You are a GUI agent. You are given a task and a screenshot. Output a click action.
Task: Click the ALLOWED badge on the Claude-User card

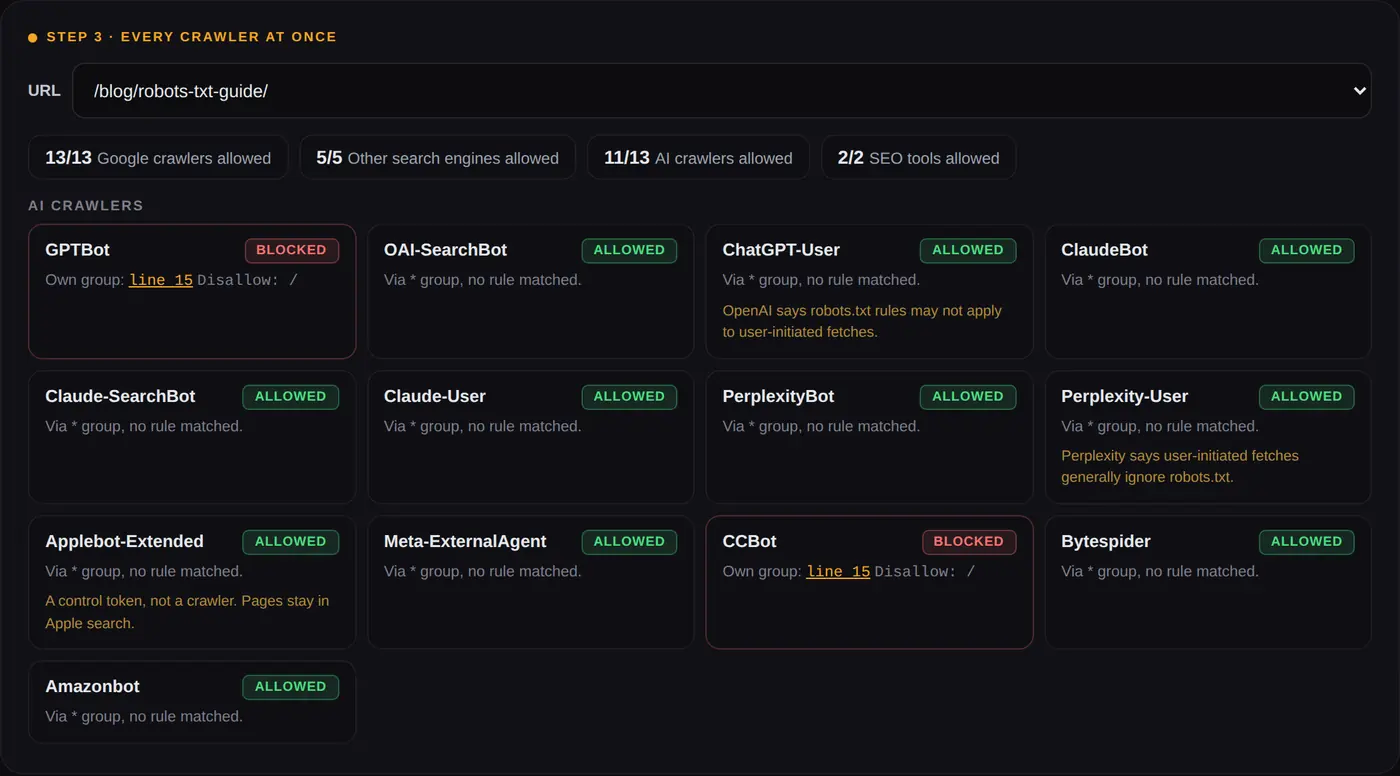[629, 396]
